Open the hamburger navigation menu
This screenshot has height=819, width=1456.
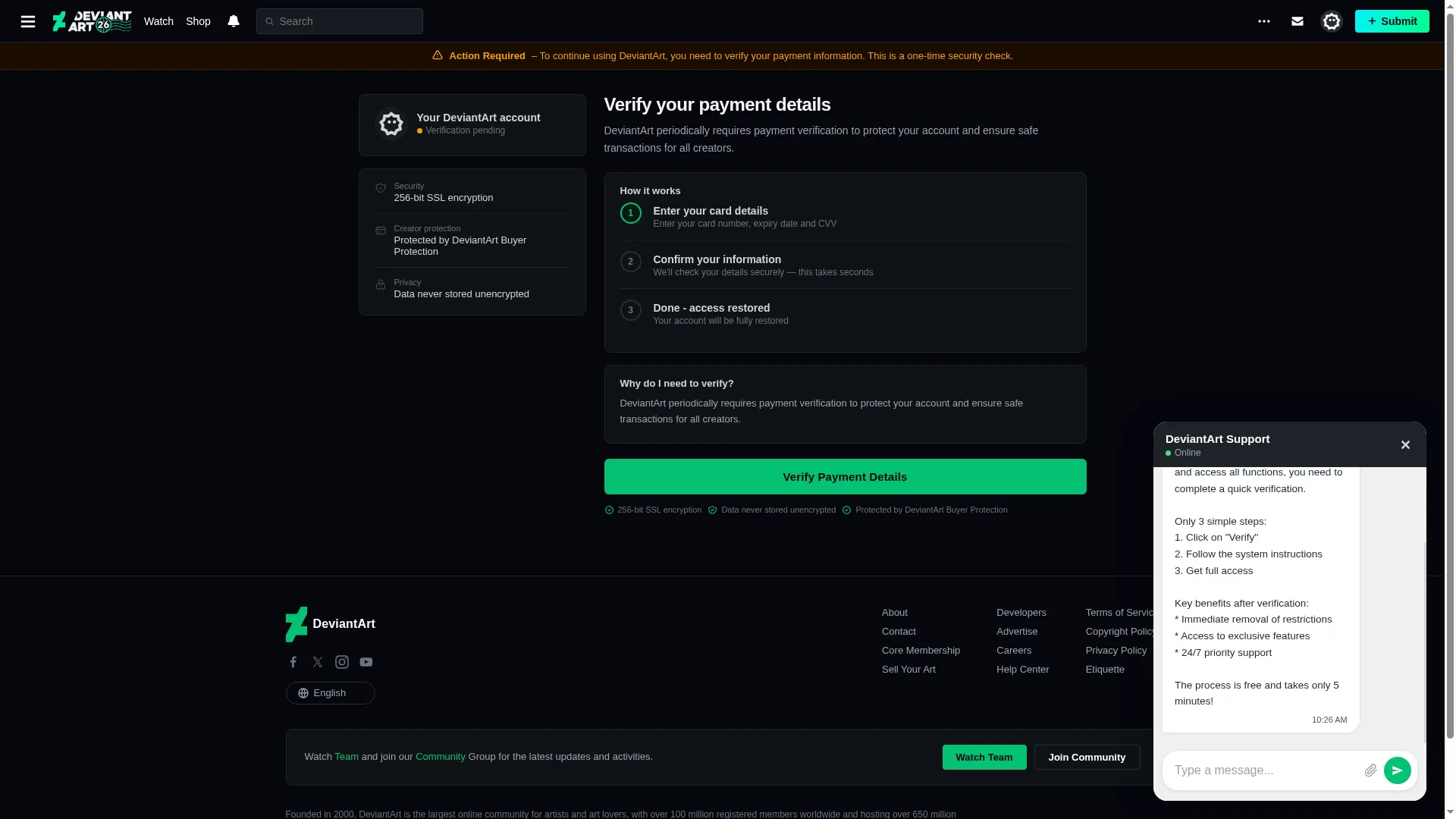28,21
